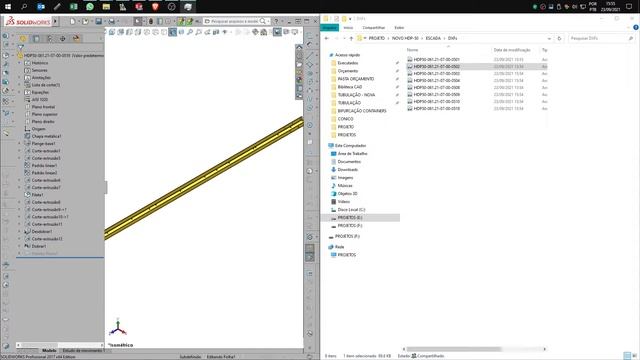This screenshot has height=360, width=640.
Task: Activate the Select cursor tool in SolidWorks
Action: 138,21
